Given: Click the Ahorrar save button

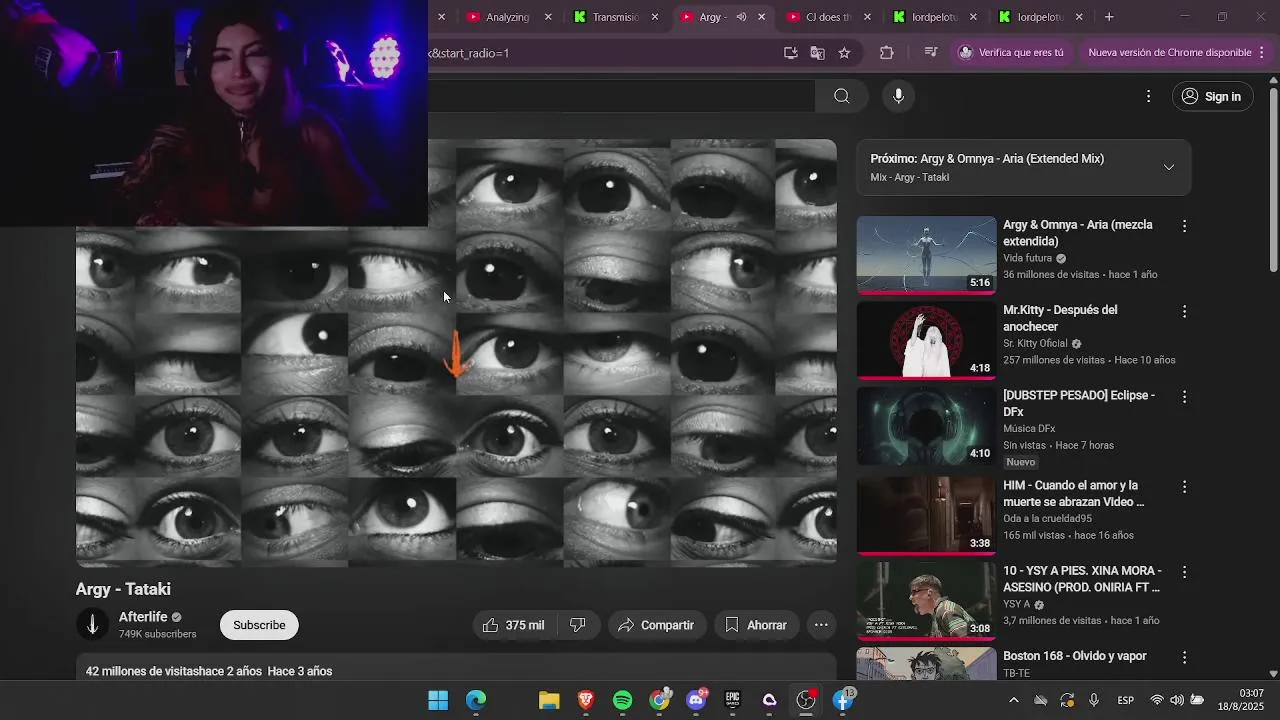Looking at the screenshot, I should coord(756,625).
